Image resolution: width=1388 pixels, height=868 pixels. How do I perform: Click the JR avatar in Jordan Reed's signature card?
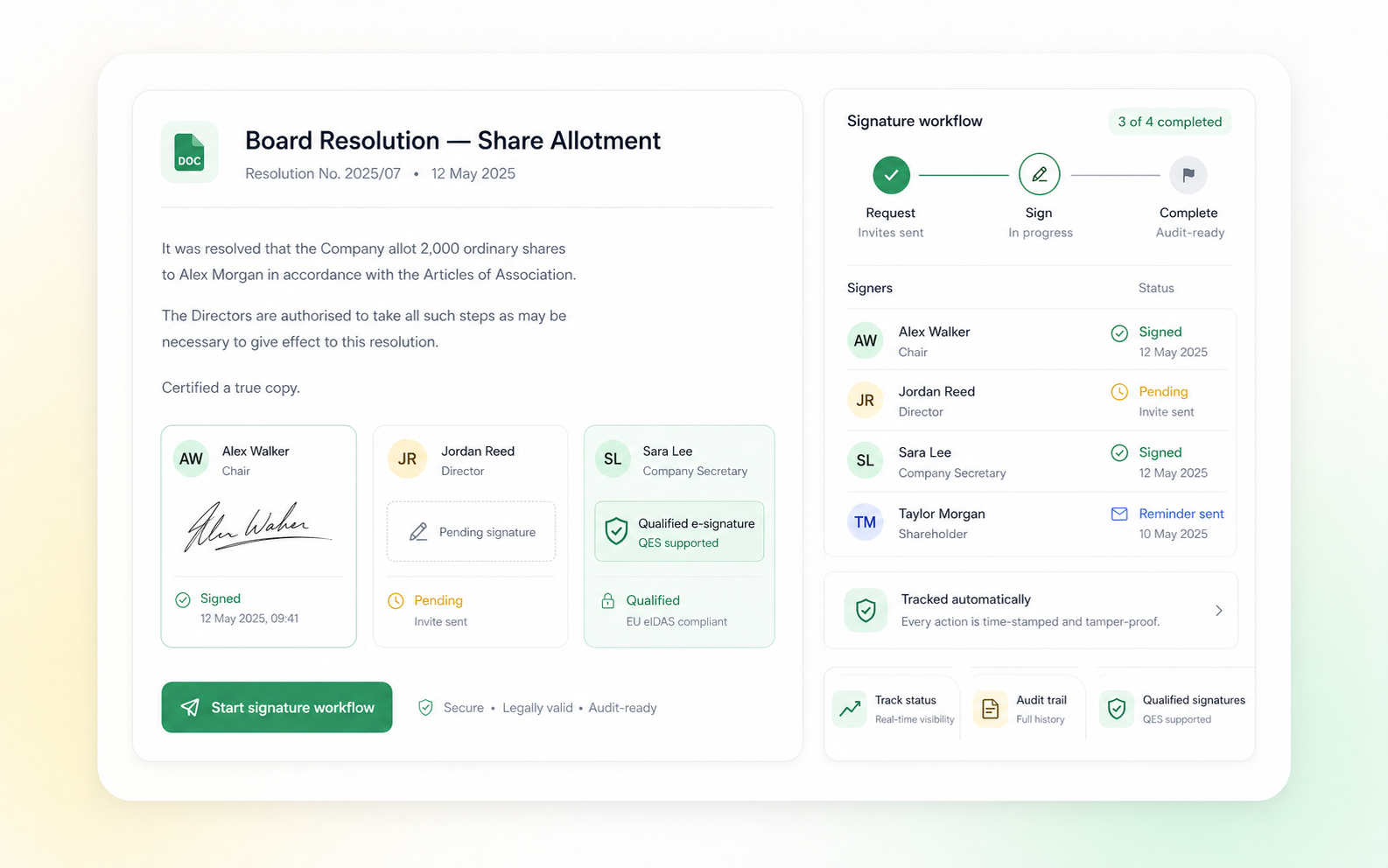pyautogui.click(x=407, y=459)
